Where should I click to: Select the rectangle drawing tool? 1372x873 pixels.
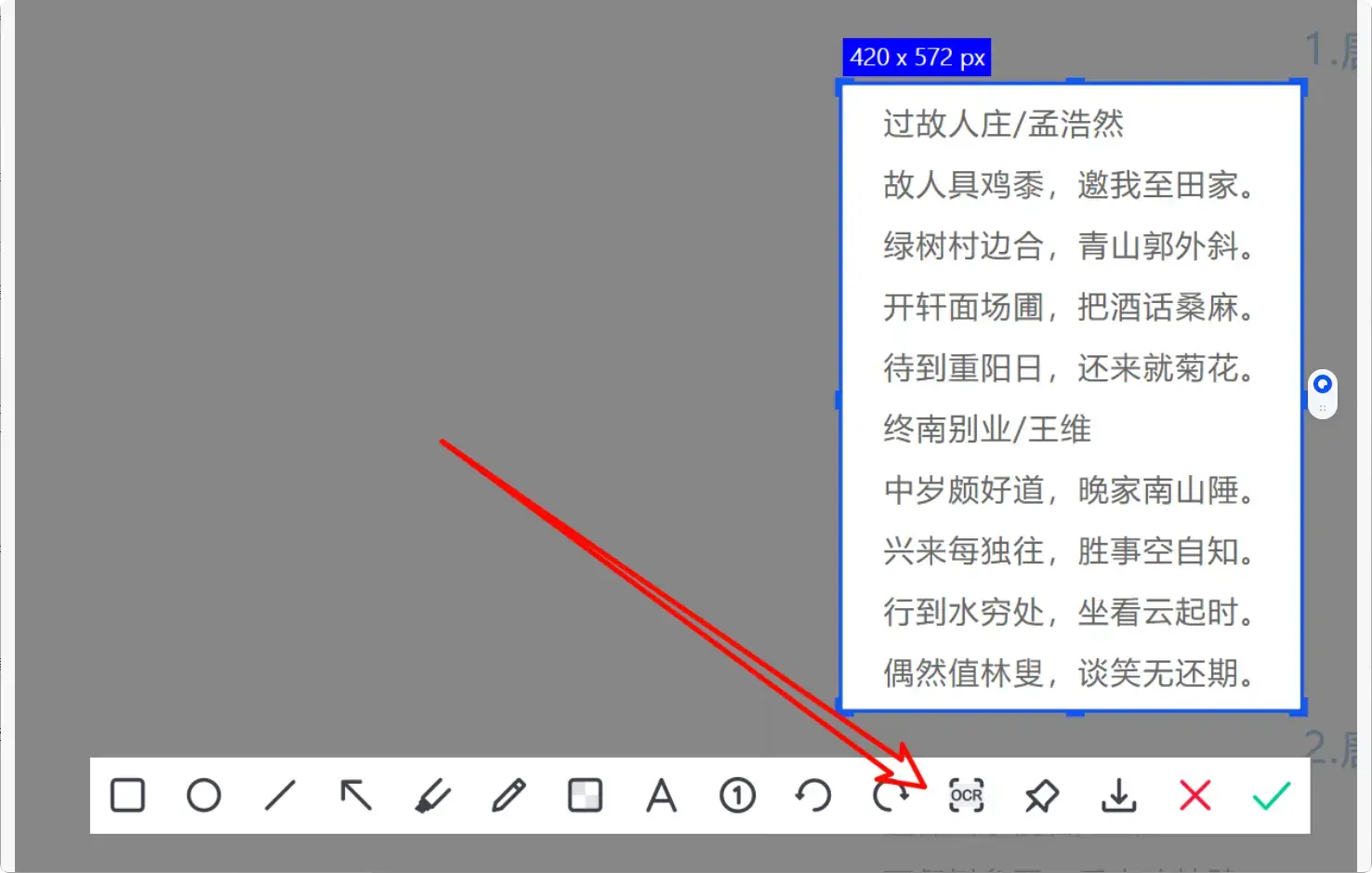pos(127,796)
